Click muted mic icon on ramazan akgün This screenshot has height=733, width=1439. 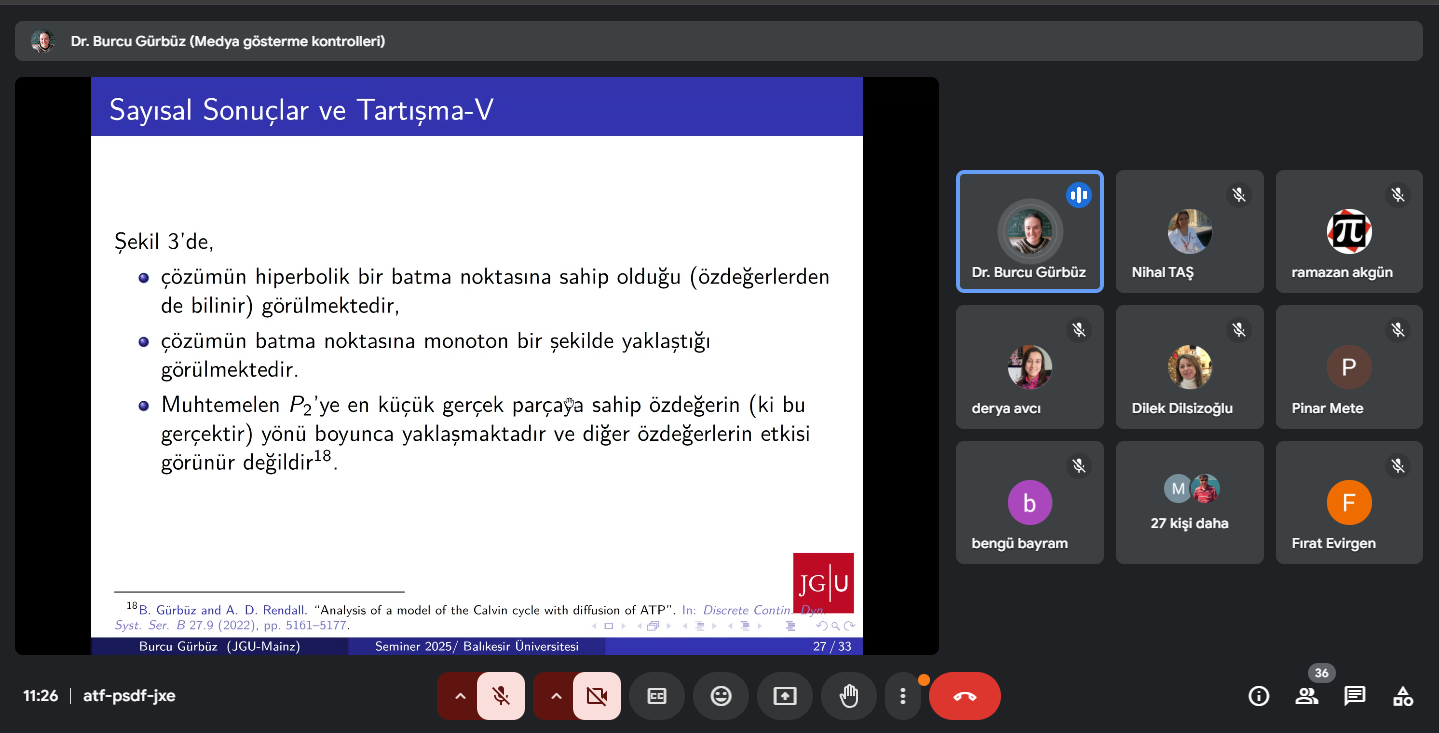coord(1398,195)
